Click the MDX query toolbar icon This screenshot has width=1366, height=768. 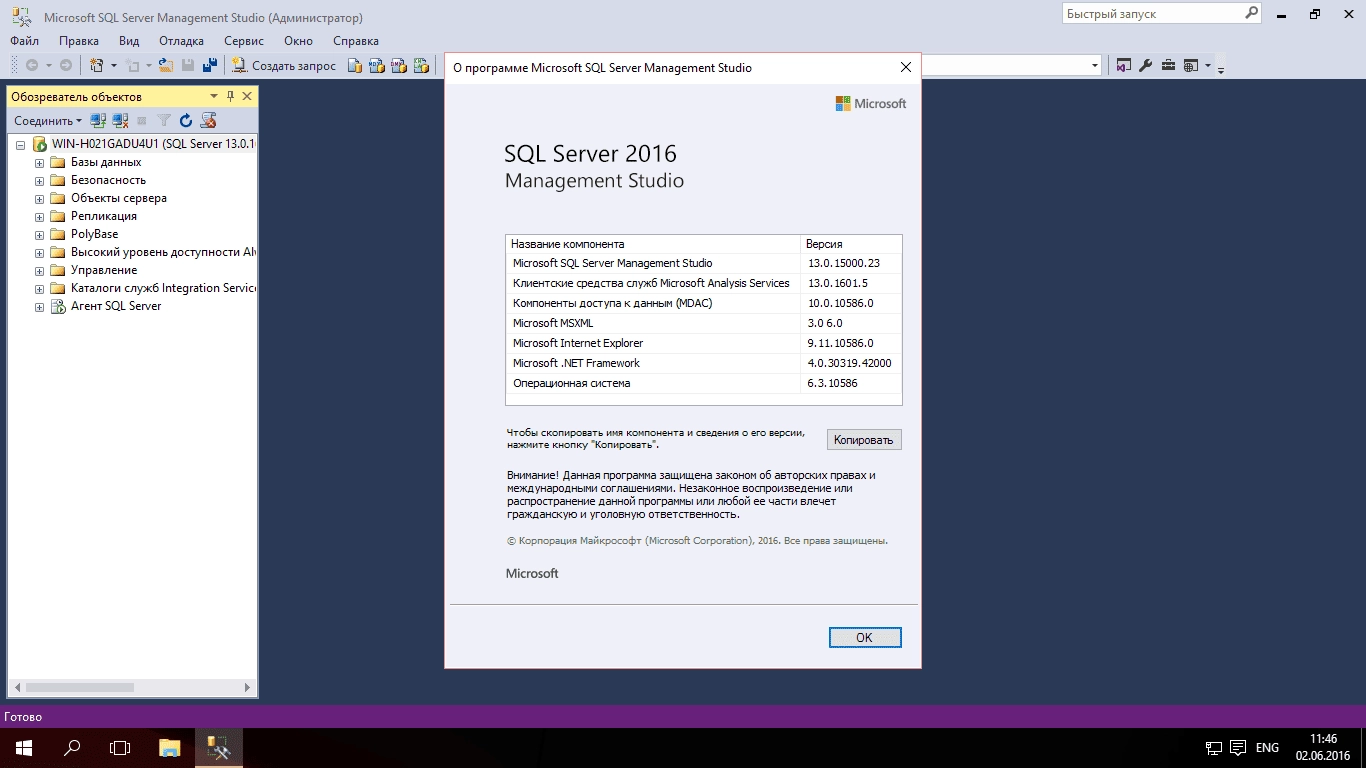376,65
